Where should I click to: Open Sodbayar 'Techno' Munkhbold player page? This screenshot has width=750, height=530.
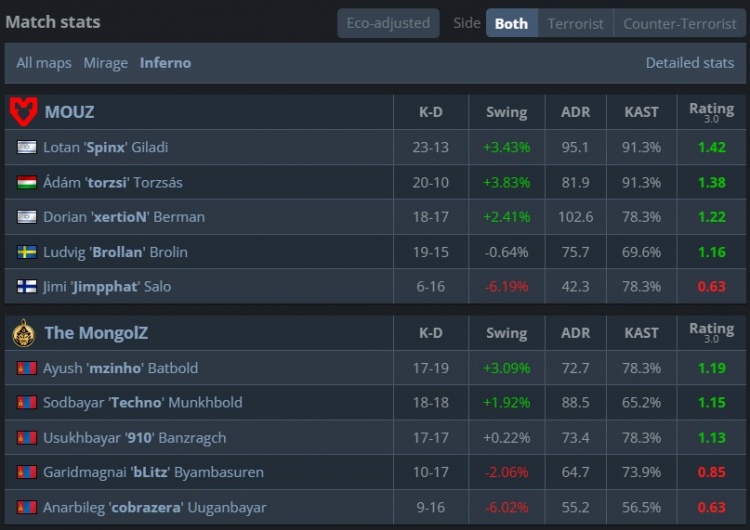(x=143, y=402)
